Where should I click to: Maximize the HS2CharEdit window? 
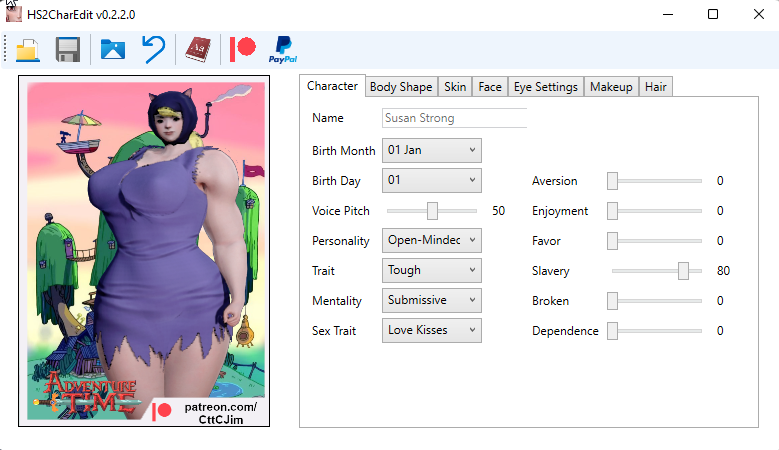[713, 14]
